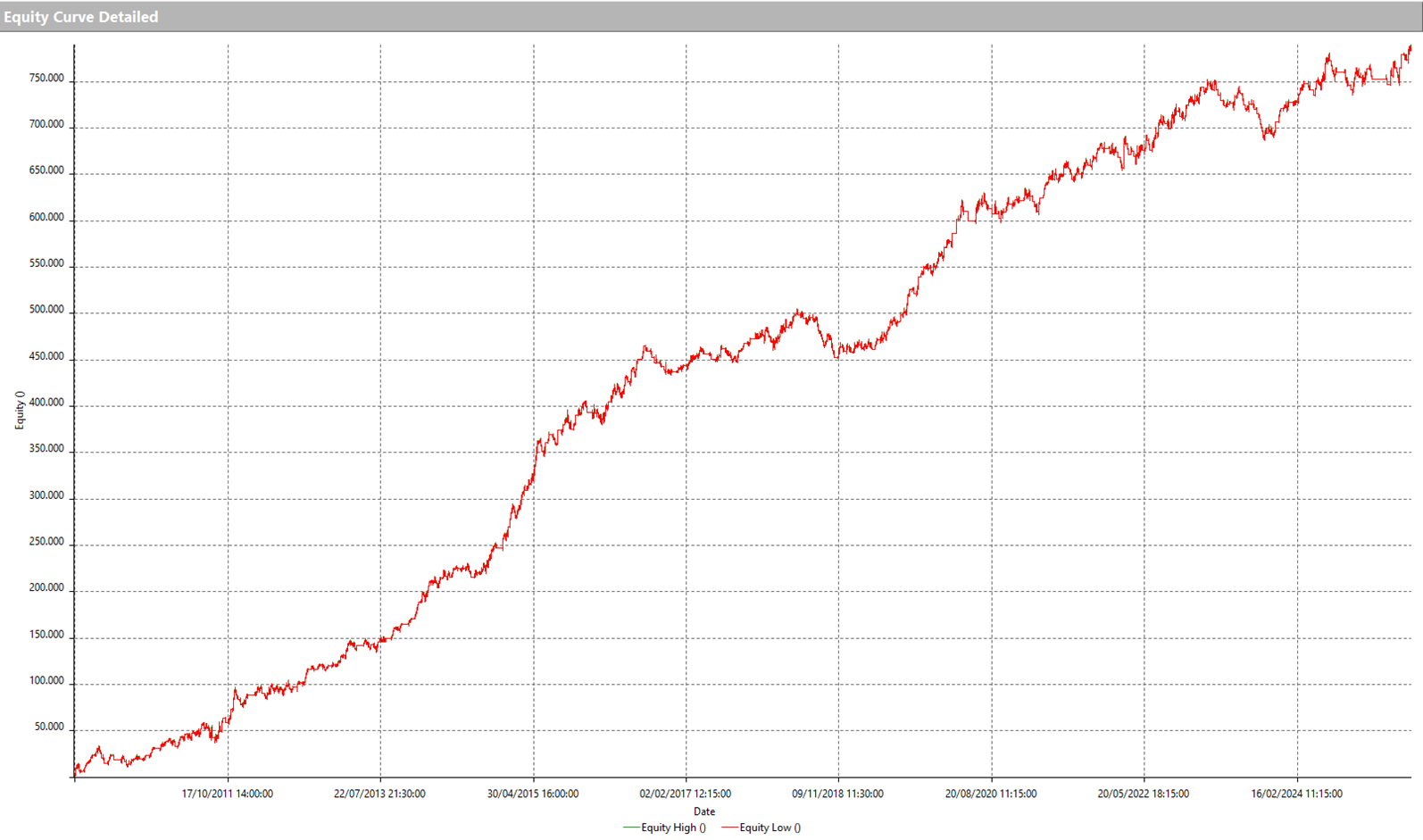
Task: Click the red Equity Low legend line
Action: pos(729,828)
